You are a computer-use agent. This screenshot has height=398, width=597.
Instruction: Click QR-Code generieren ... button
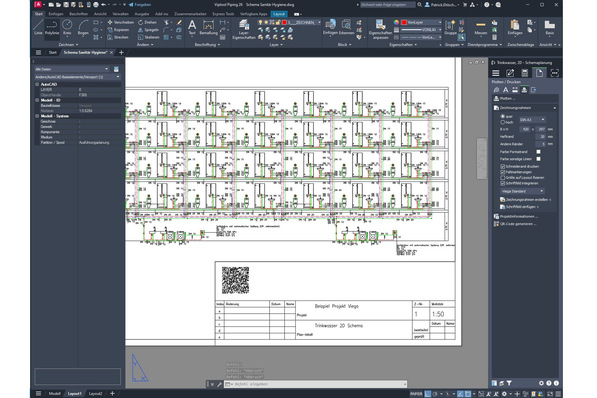(x=515, y=224)
